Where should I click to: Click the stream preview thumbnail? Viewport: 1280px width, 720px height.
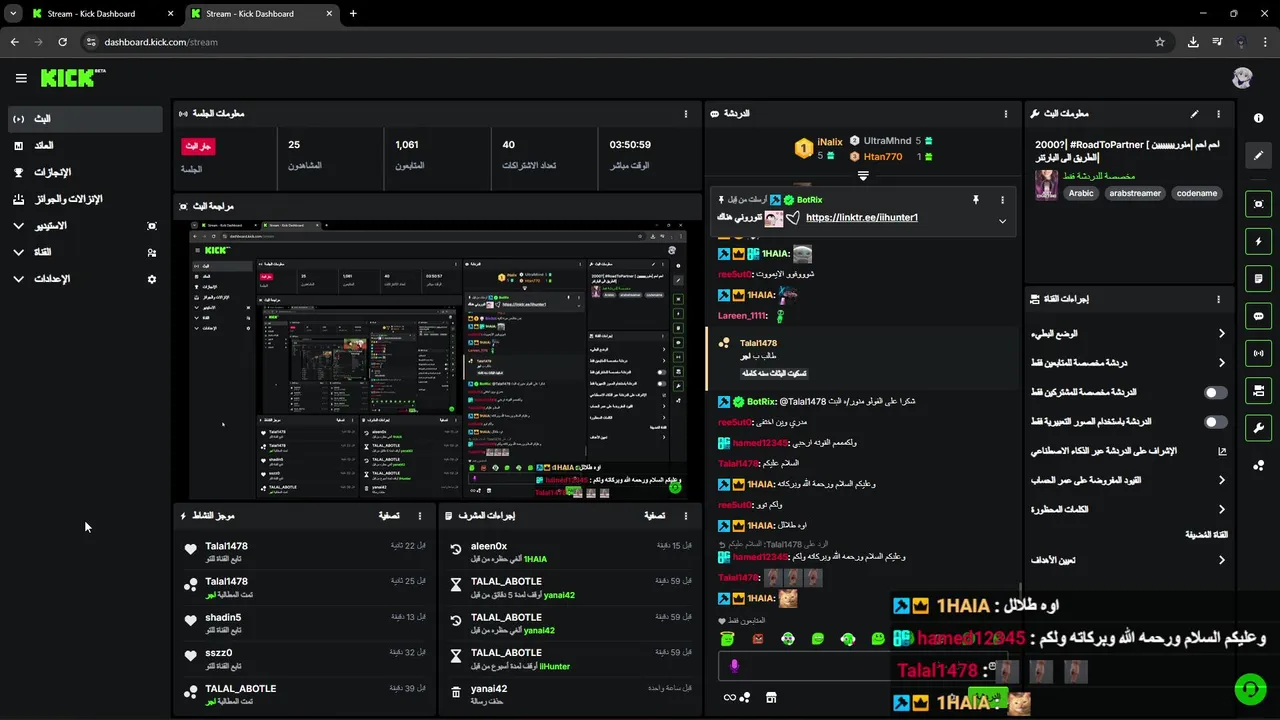(x=437, y=360)
